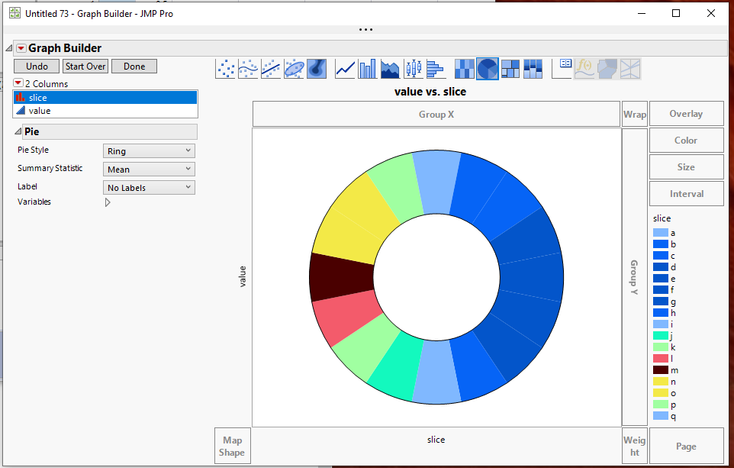Click the Start Over button
Screen dimensions: 734x468
coord(85,66)
